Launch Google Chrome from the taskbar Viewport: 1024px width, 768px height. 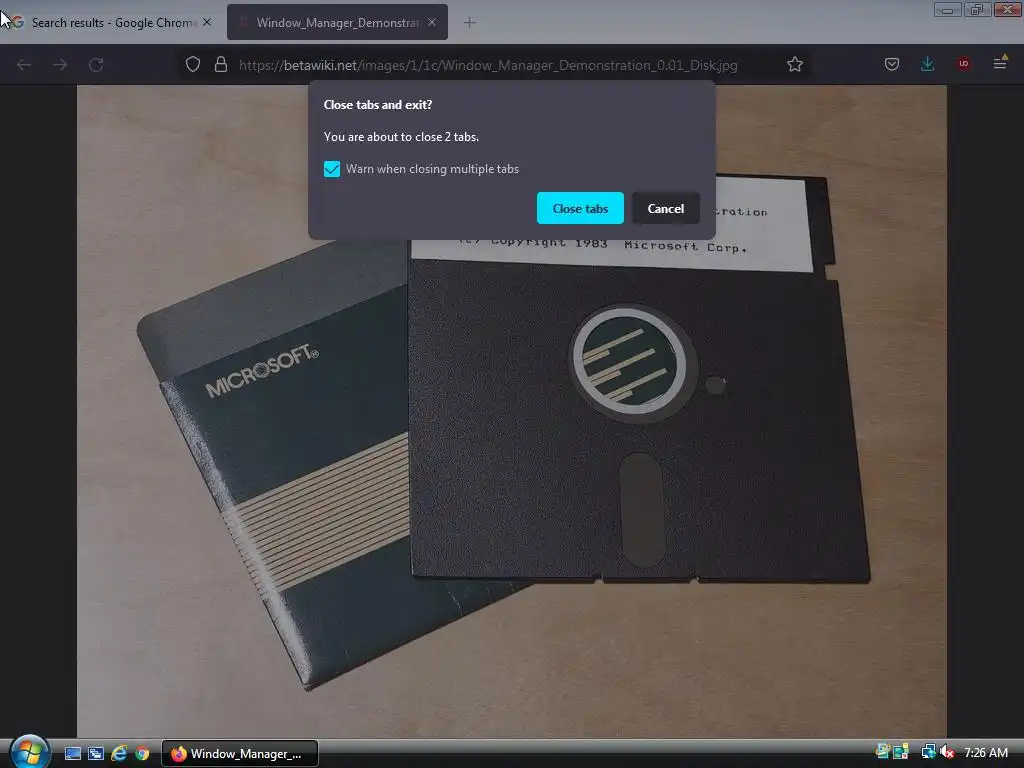point(142,754)
